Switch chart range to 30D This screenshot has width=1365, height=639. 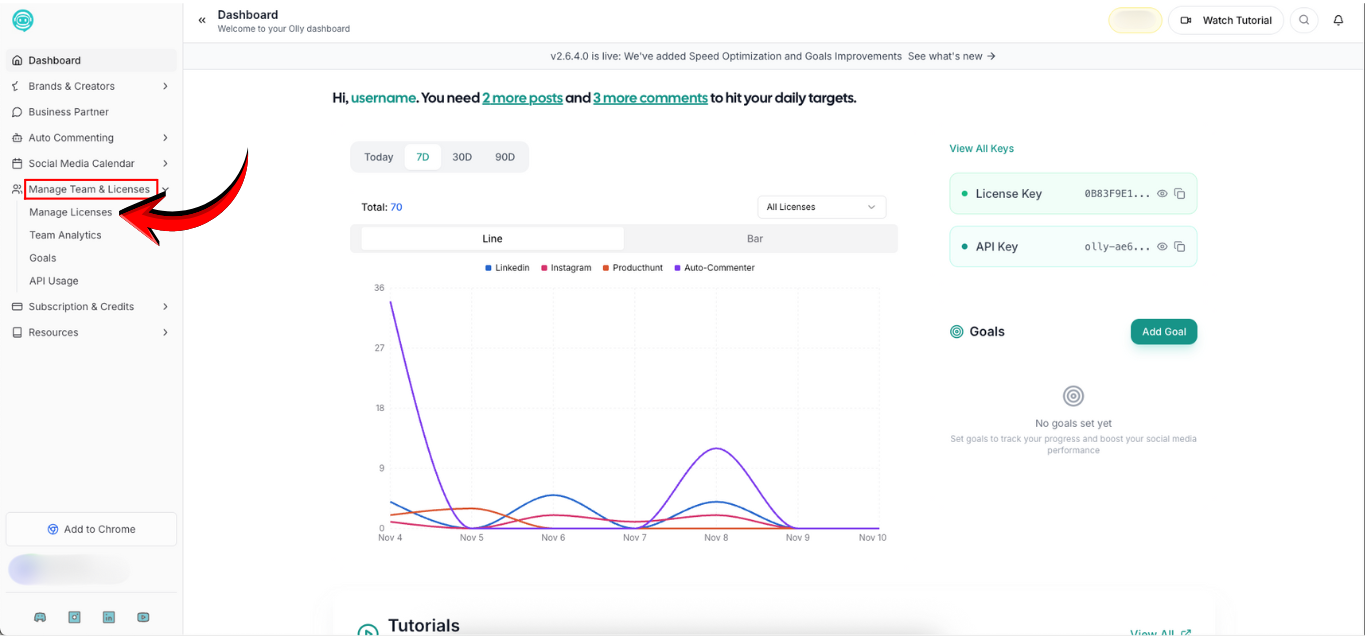coord(462,157)
